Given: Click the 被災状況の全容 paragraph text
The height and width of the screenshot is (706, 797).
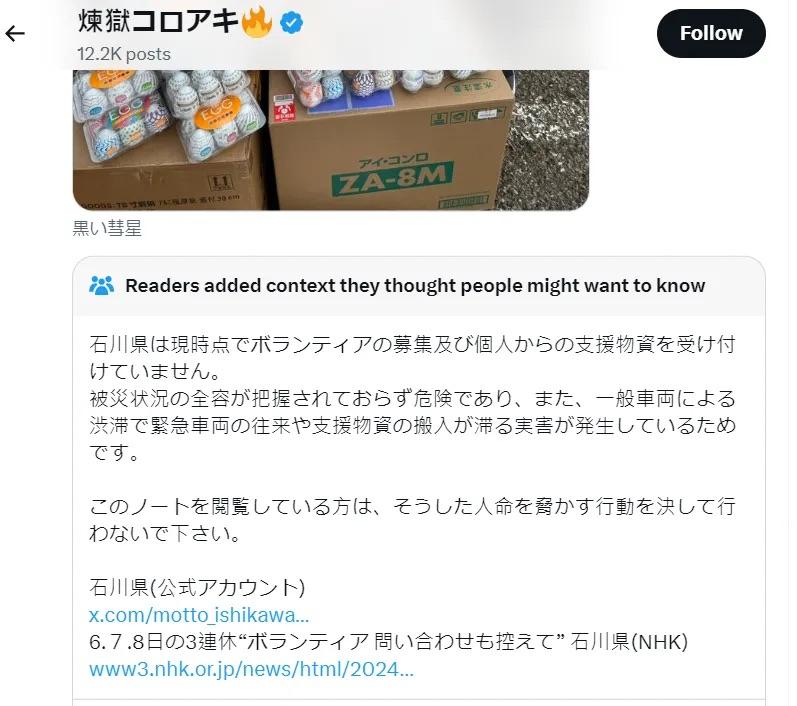Looking at the screenshot, I should click(412, 425).
